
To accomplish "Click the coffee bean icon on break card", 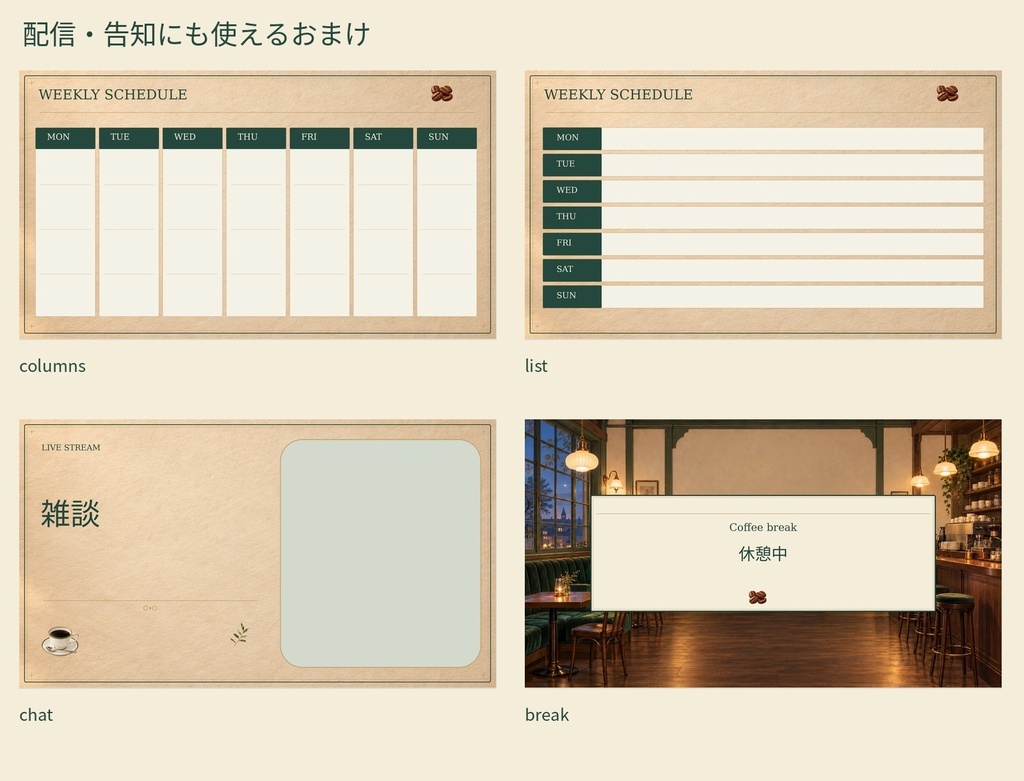I will click(758, 597).
